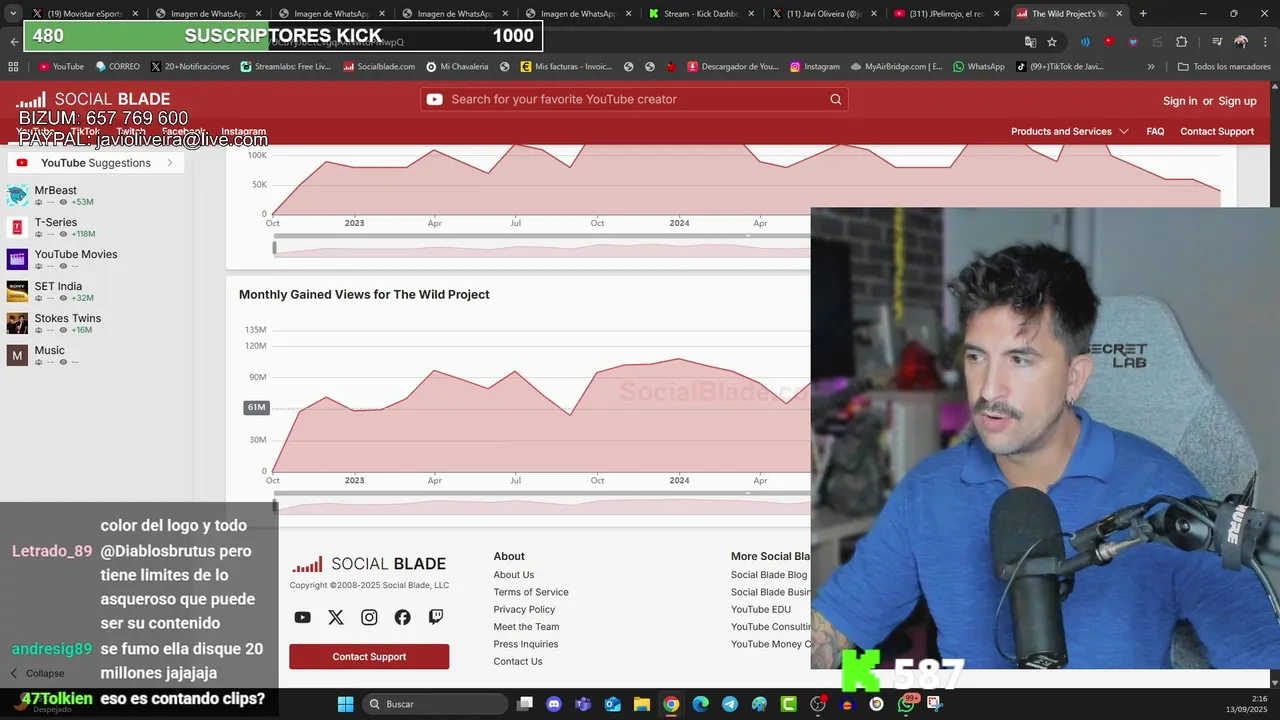Screen dimensions: 1280x720
Task: Open Social Blade's Facebook footer icon
Action: (402, 617)
